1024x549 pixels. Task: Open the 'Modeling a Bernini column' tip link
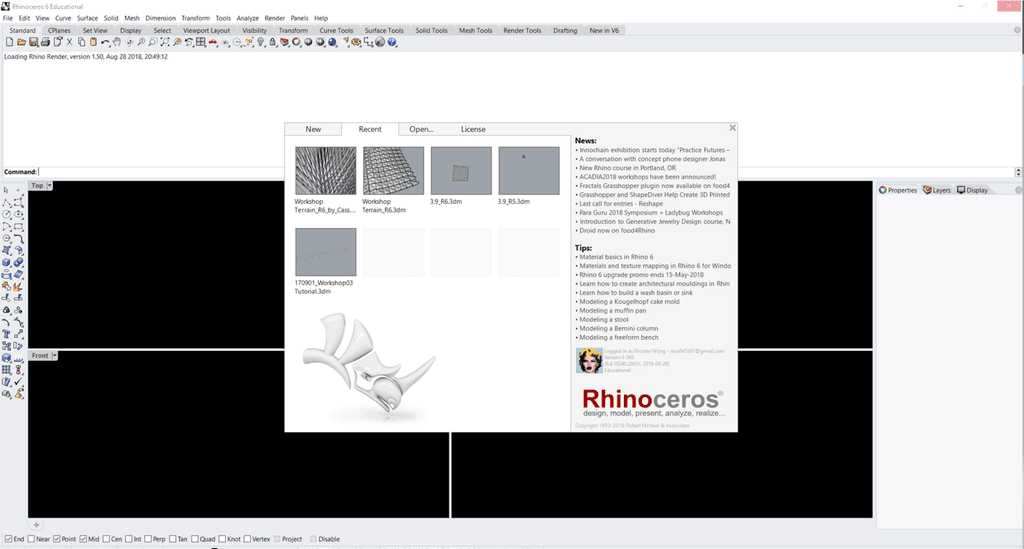point(618,328)
